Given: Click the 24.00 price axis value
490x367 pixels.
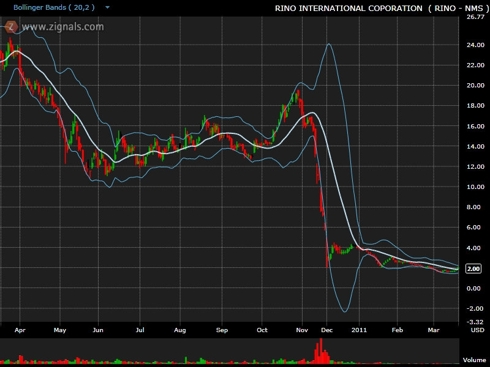Looking at the screenshot, I should click(476, 45).
